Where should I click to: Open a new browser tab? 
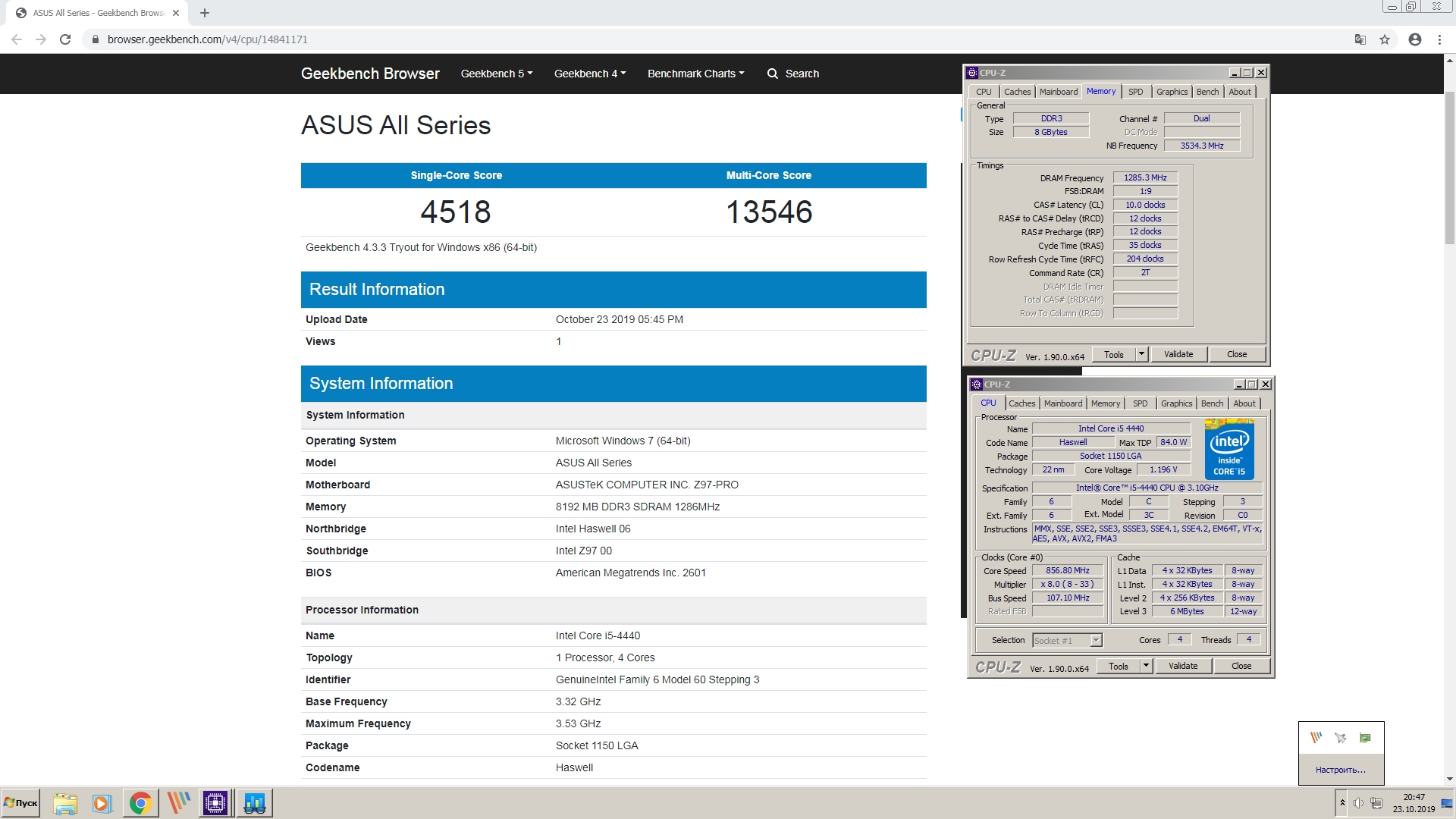point(205,13)
